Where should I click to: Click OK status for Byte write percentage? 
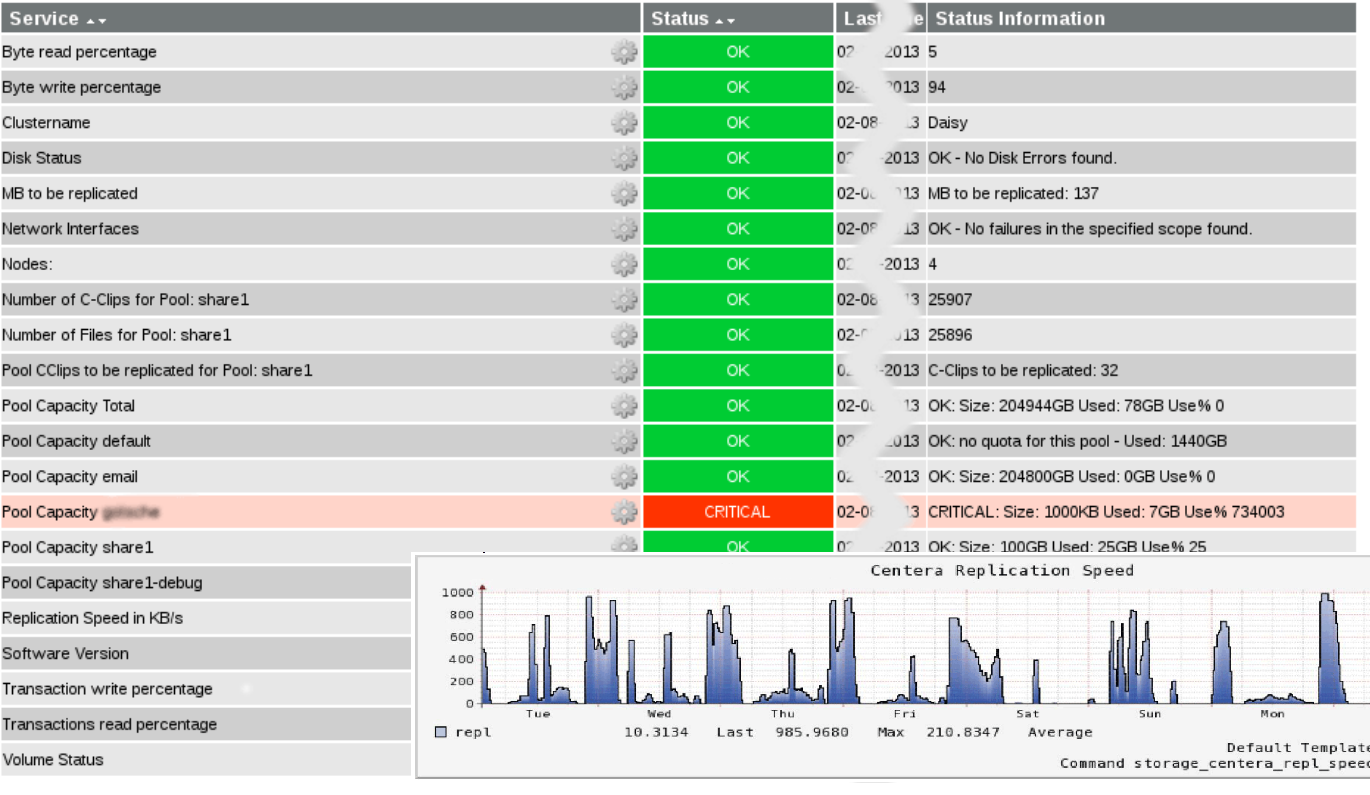click(x=737, y=88)
